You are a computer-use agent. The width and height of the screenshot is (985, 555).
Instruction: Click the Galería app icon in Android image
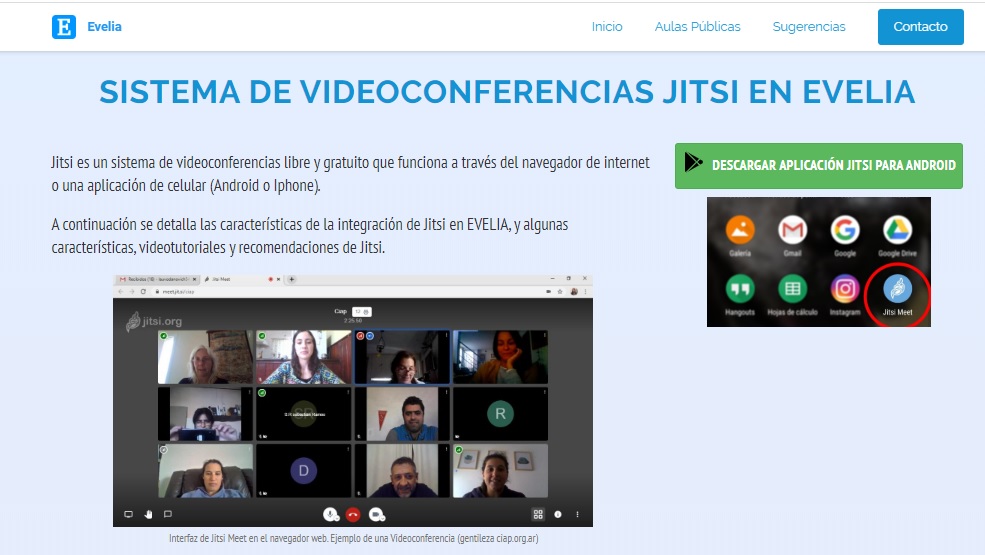tap(740, 230)
